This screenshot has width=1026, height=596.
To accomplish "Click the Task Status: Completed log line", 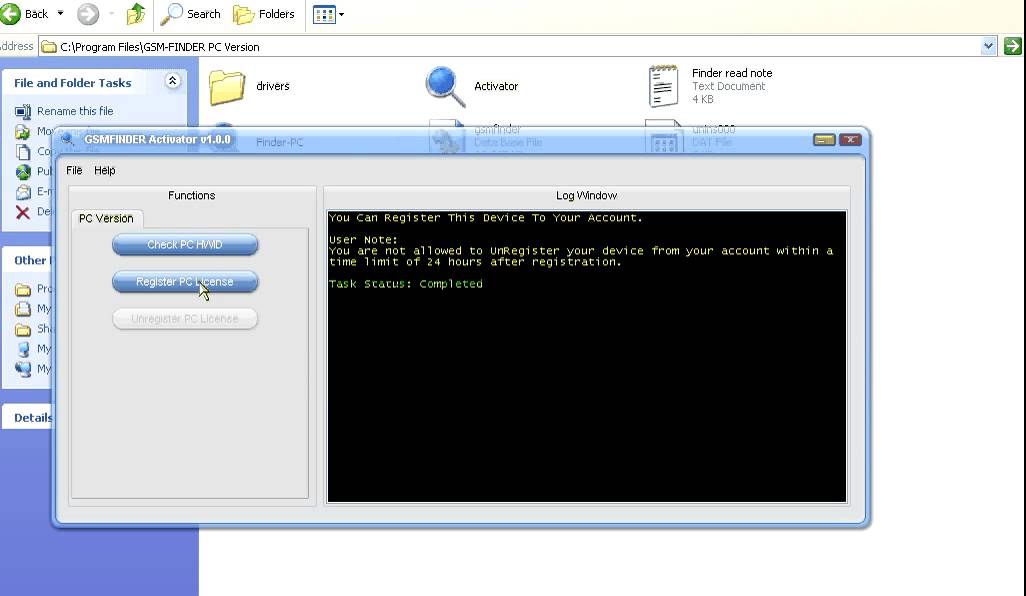I will [406, 284].
